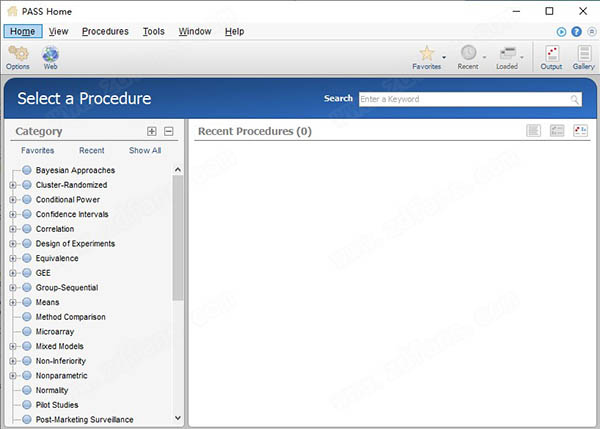600x429 pixels.
Task: Expand the Conditional Power tree node
Action: click(13, 200)
